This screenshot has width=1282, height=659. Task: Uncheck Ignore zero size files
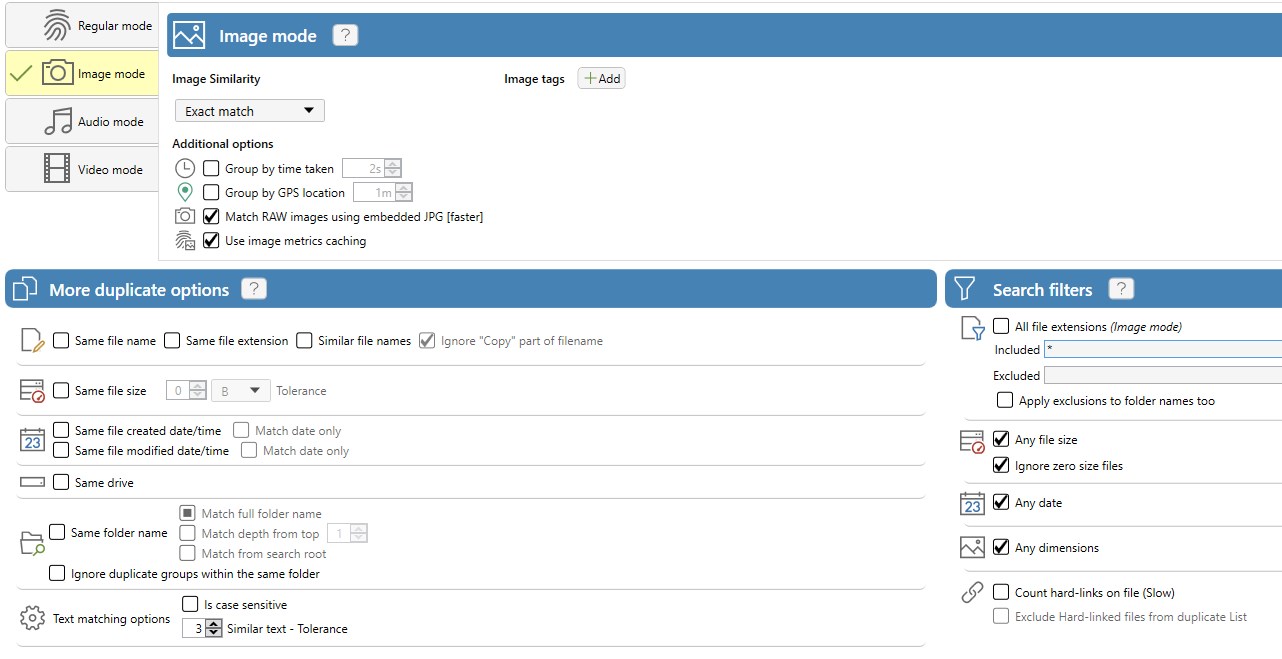(1001, 466)
